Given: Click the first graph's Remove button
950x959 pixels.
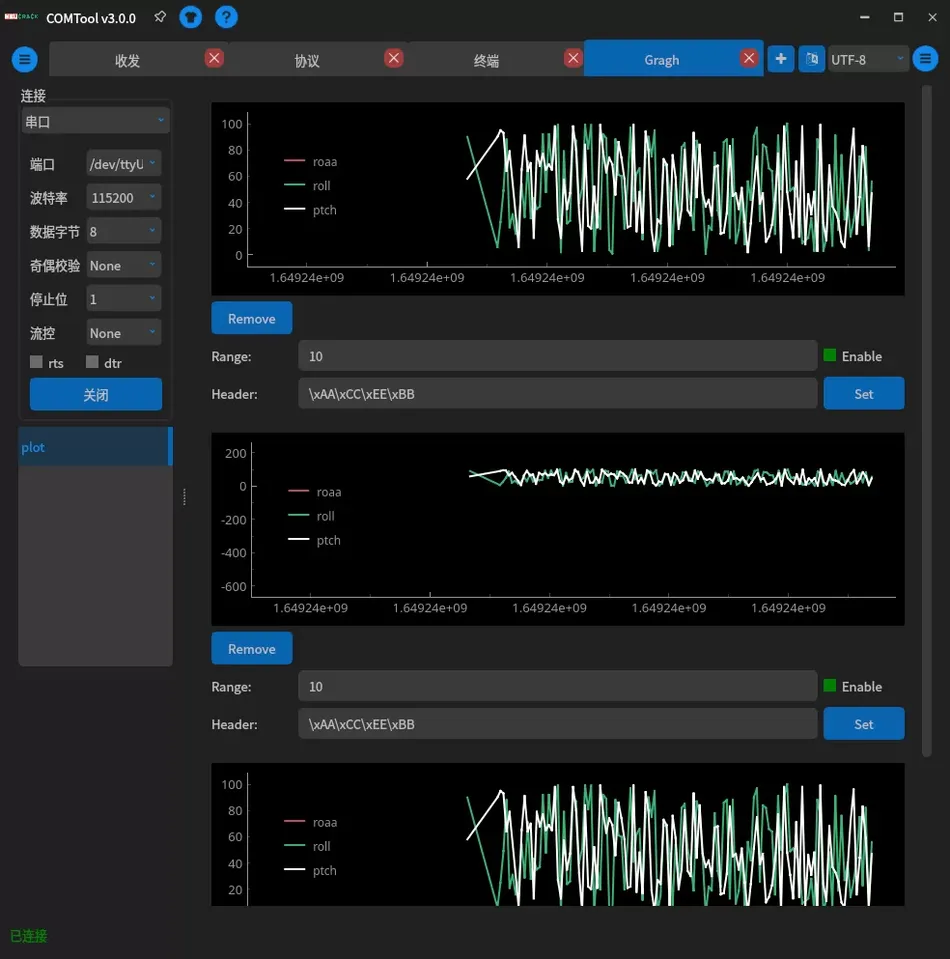Looking at the screenshot, I should coord(252,319).
